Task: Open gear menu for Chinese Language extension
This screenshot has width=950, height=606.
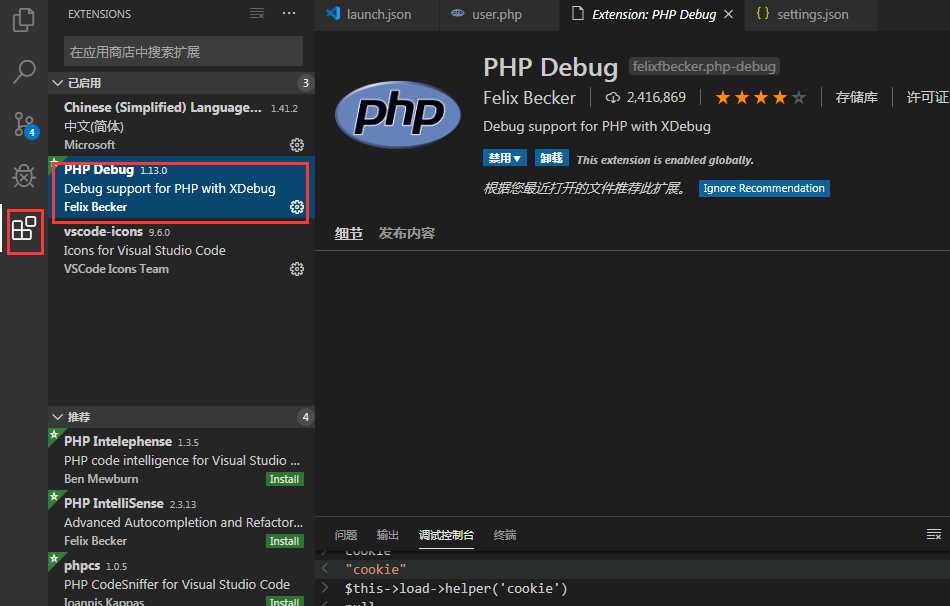Action: (x=297, y=145)
